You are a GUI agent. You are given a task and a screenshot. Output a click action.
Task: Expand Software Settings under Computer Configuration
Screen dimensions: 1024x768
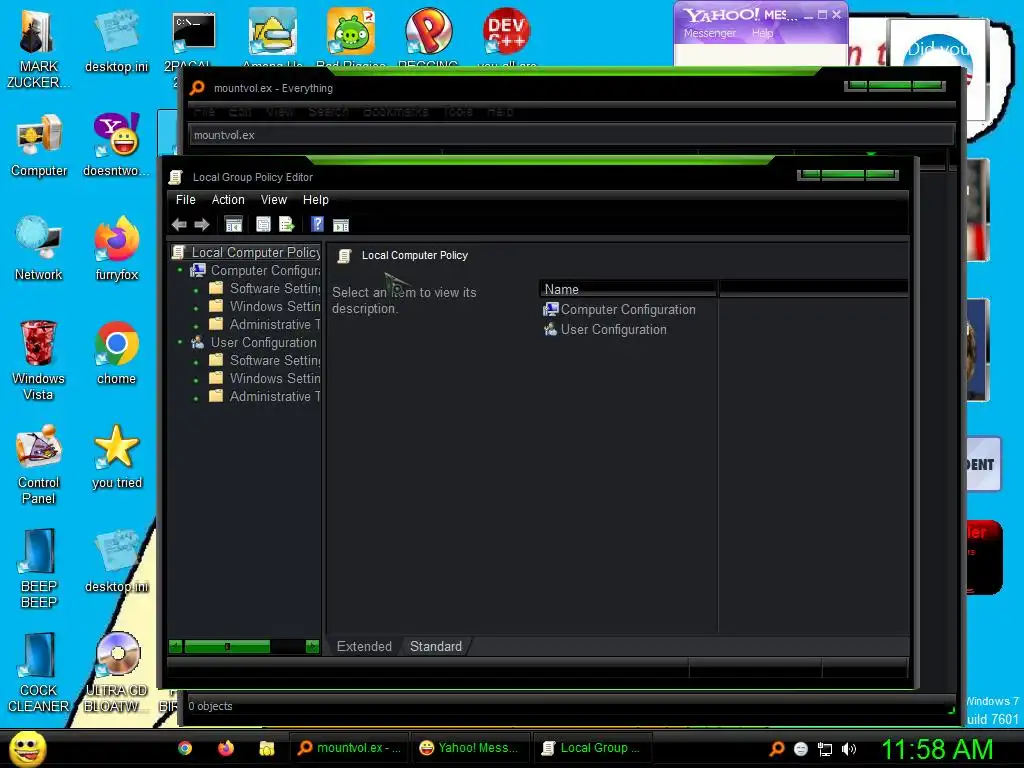click(196, 289)
